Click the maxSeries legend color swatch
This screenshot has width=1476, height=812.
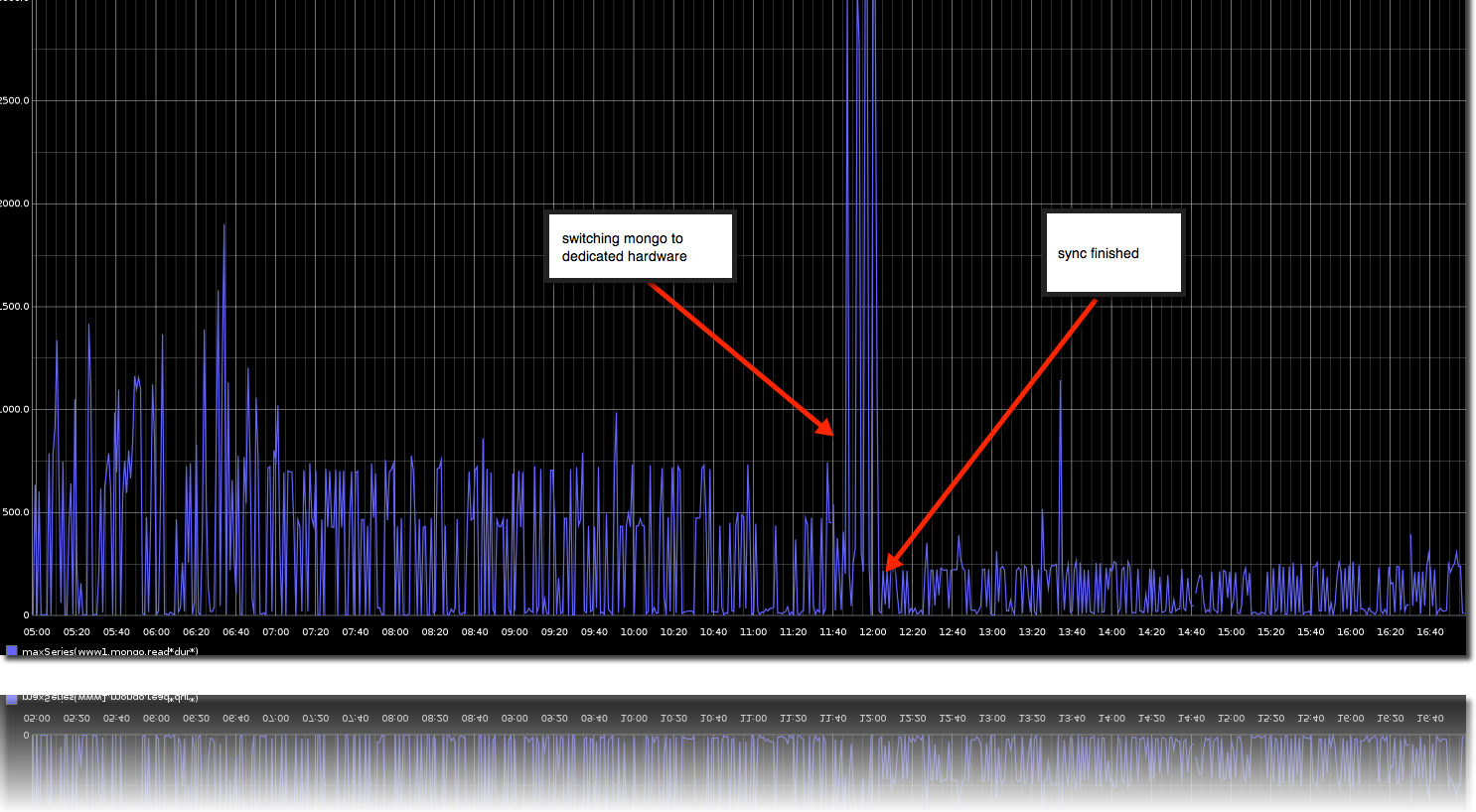point(12,651)
